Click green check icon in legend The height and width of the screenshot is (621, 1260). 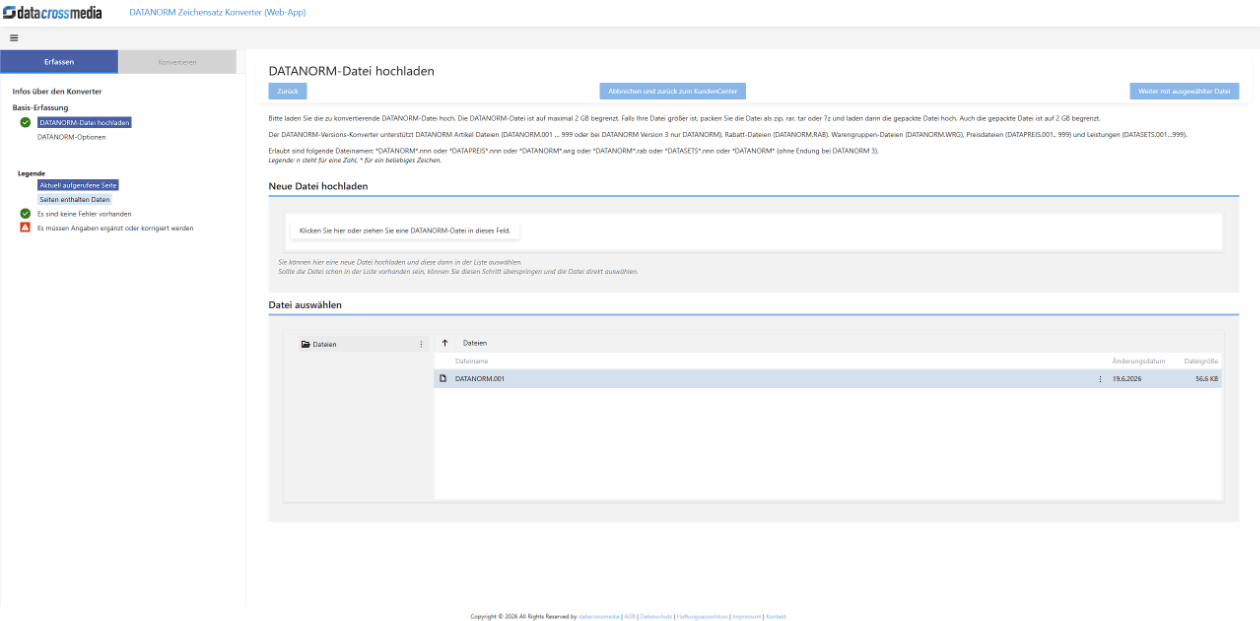[25, 214]
